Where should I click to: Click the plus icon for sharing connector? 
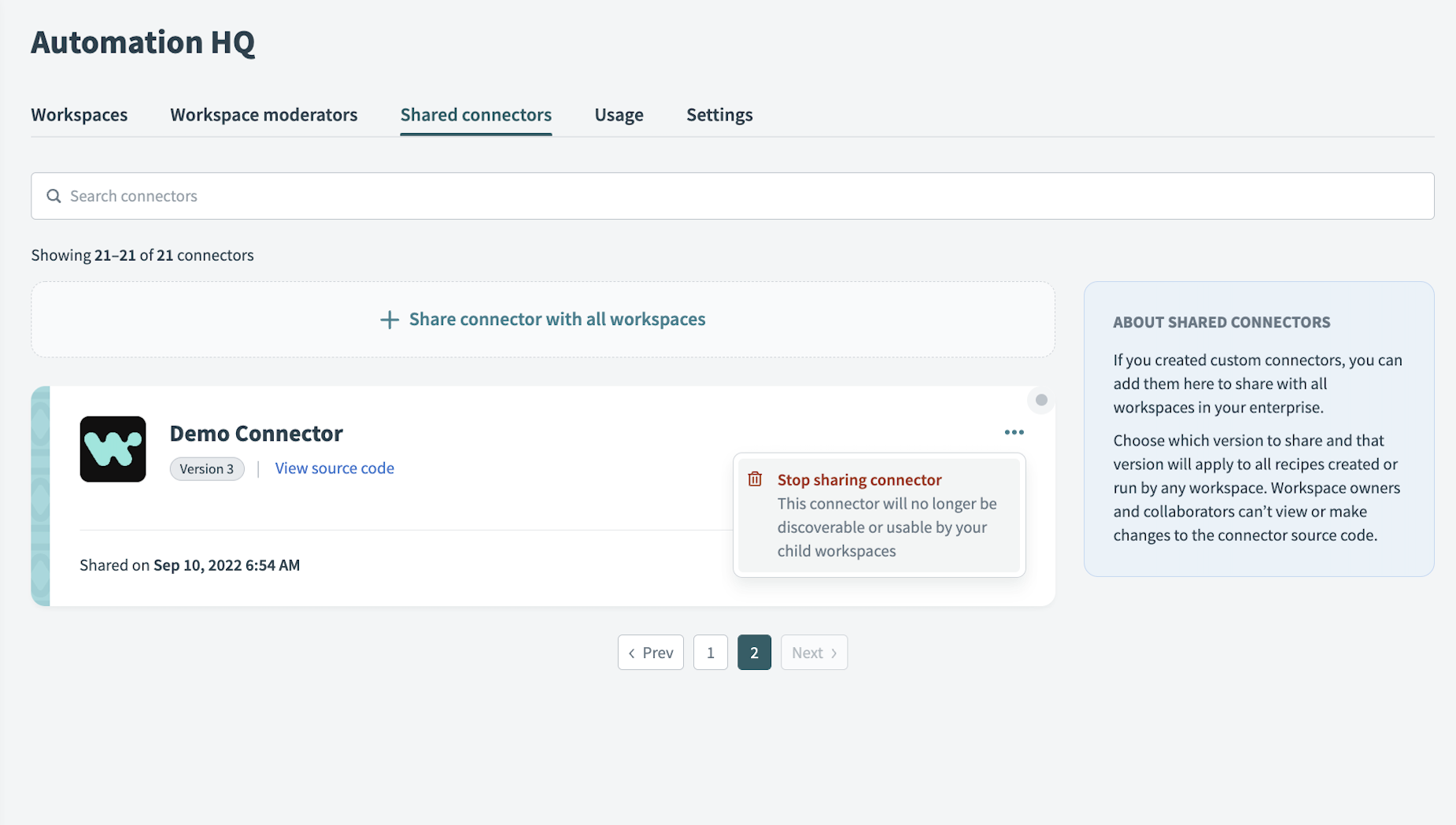[389, 320]
